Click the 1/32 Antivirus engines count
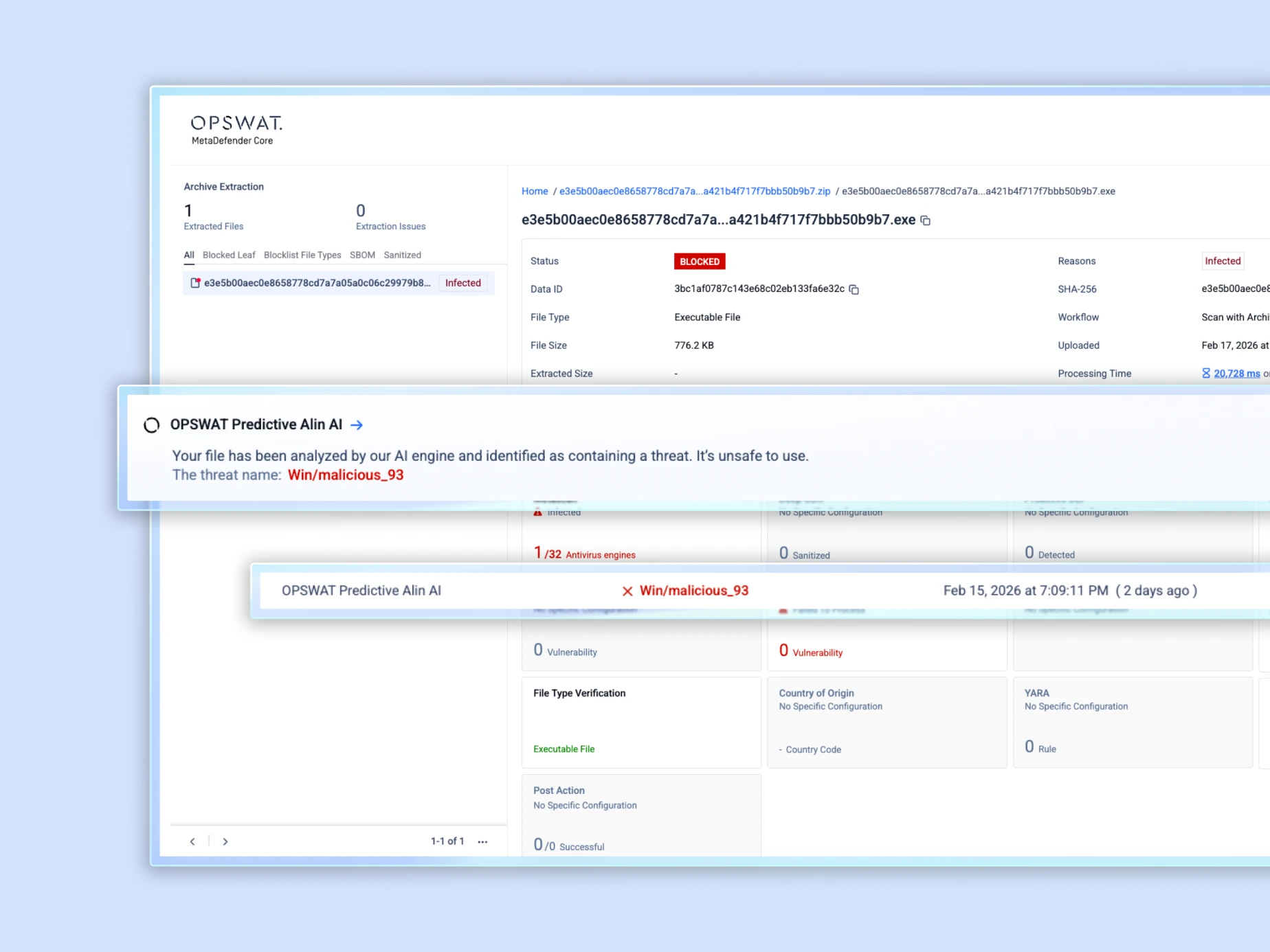Screen dimensions: 1270x952 pyautogui.click(x=585, y=553)
